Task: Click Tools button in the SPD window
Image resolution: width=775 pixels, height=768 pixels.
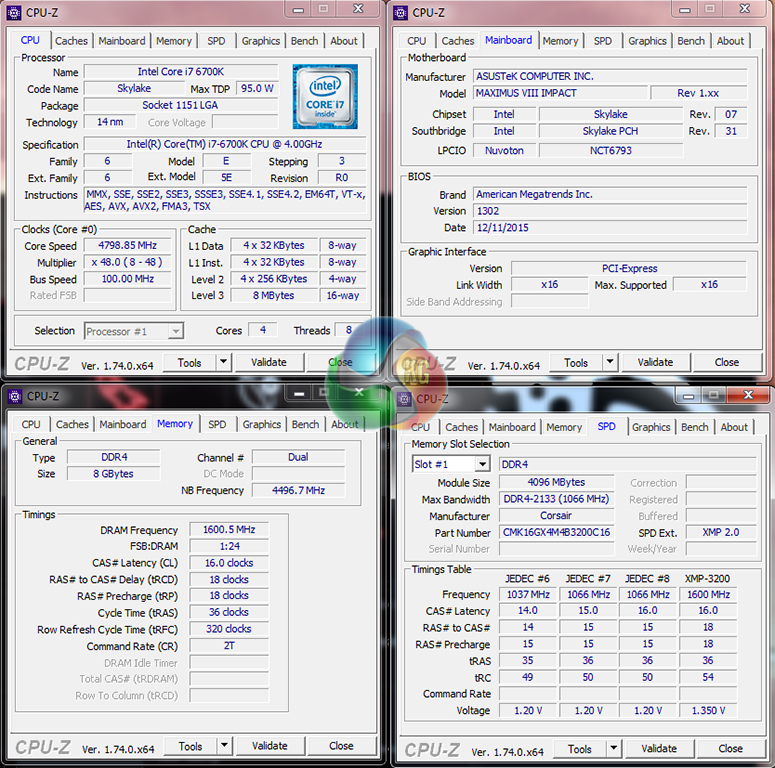Action: [580, 749]
